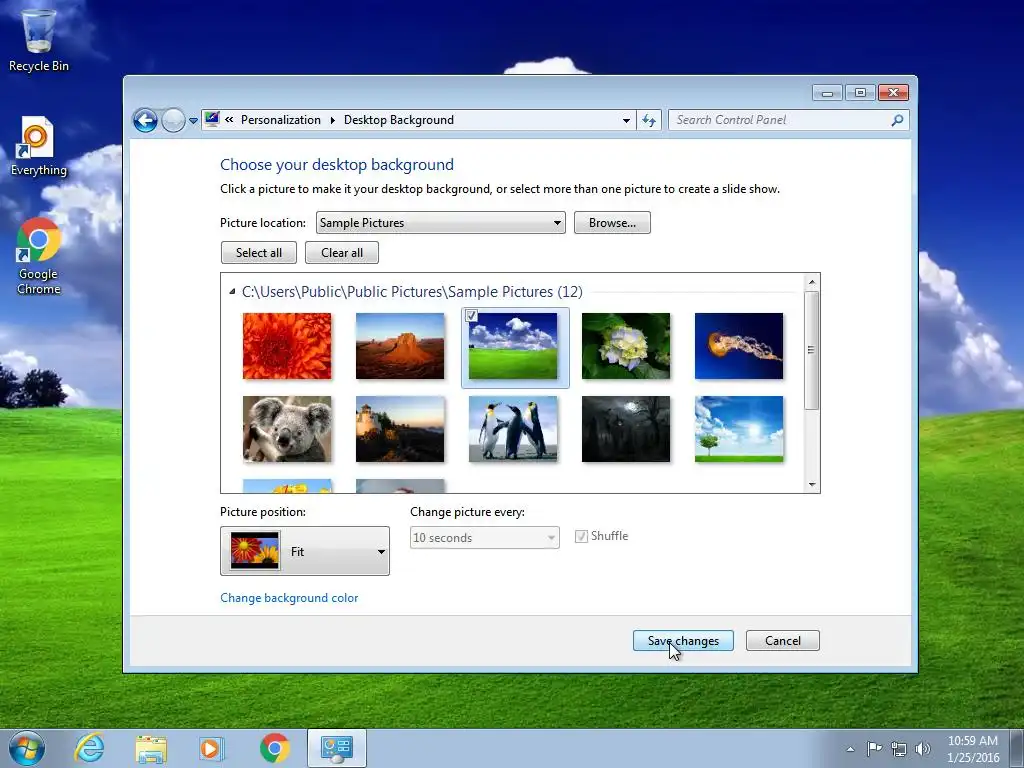The width and height of the screenshot is (1024, 768).
Task: Open recent pages dropdown next to Forward
Action: 193,121
